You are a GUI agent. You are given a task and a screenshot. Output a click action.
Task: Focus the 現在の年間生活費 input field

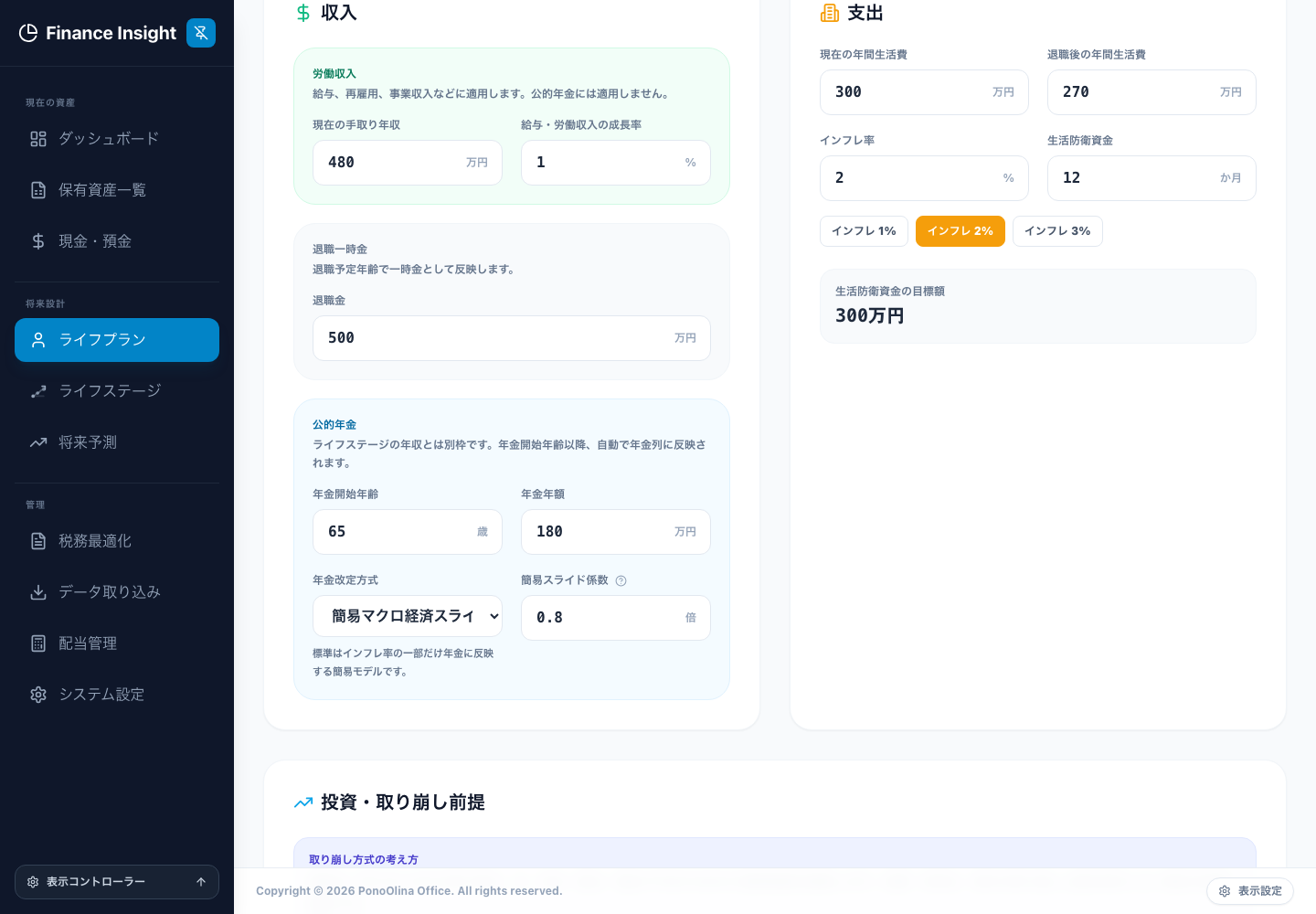[924, 92]
